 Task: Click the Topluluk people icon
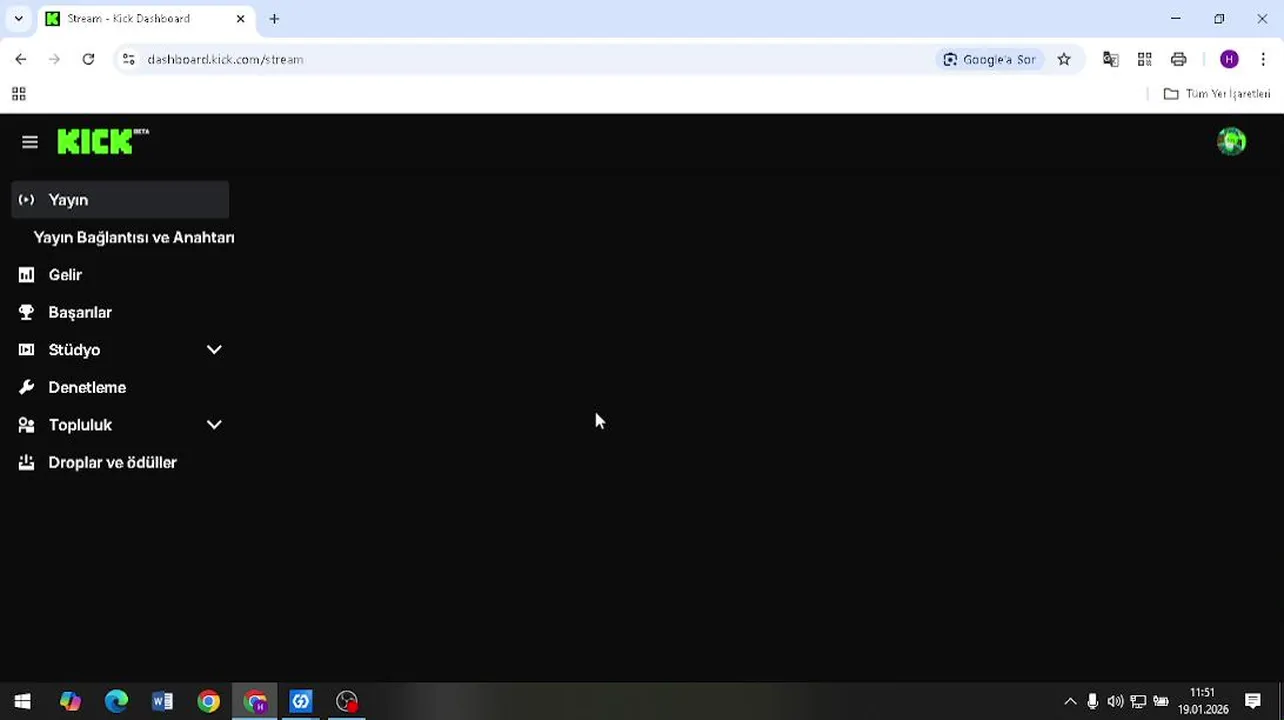pyautogui.click(x=27, y=425)
